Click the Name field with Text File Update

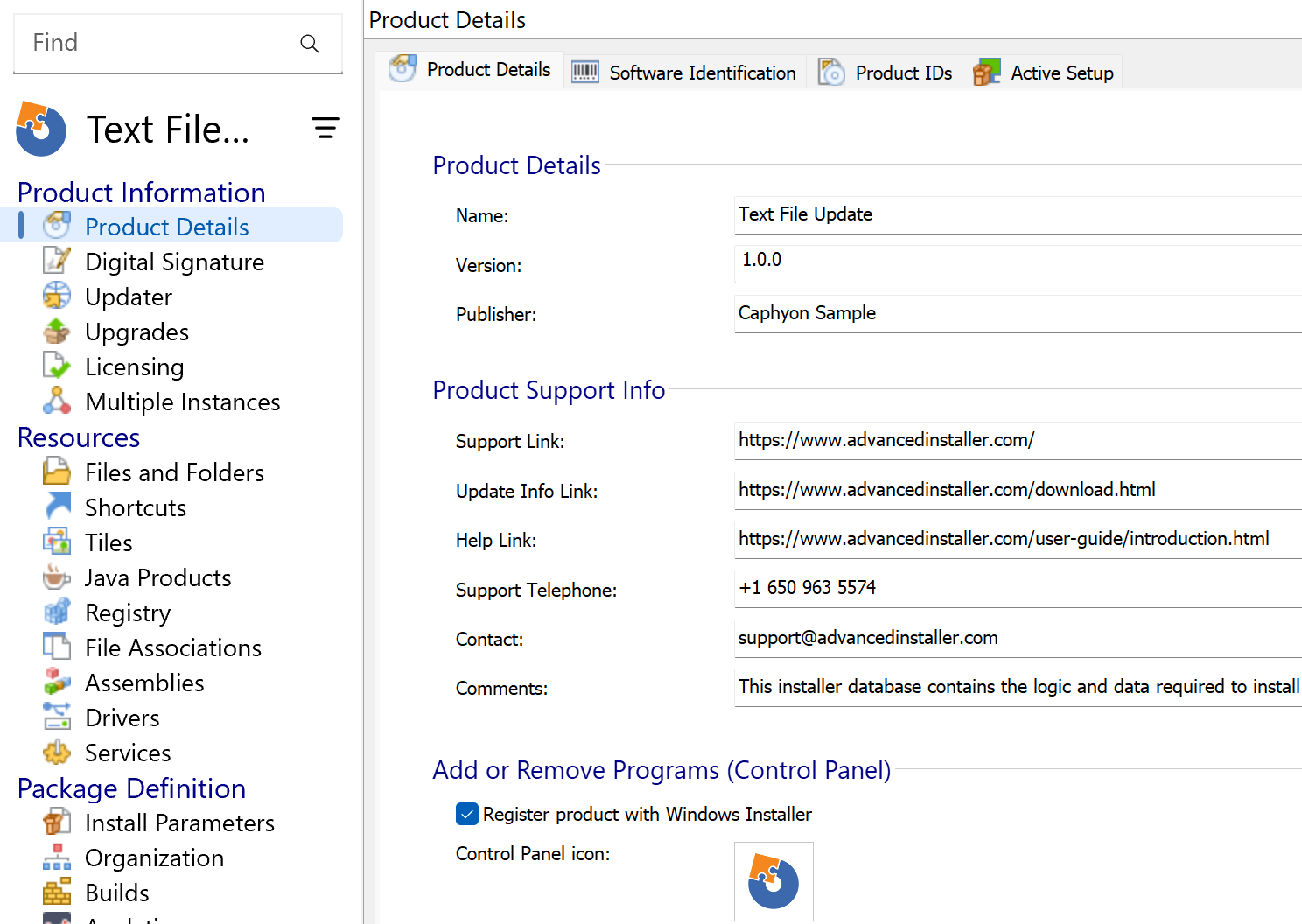1018,215
